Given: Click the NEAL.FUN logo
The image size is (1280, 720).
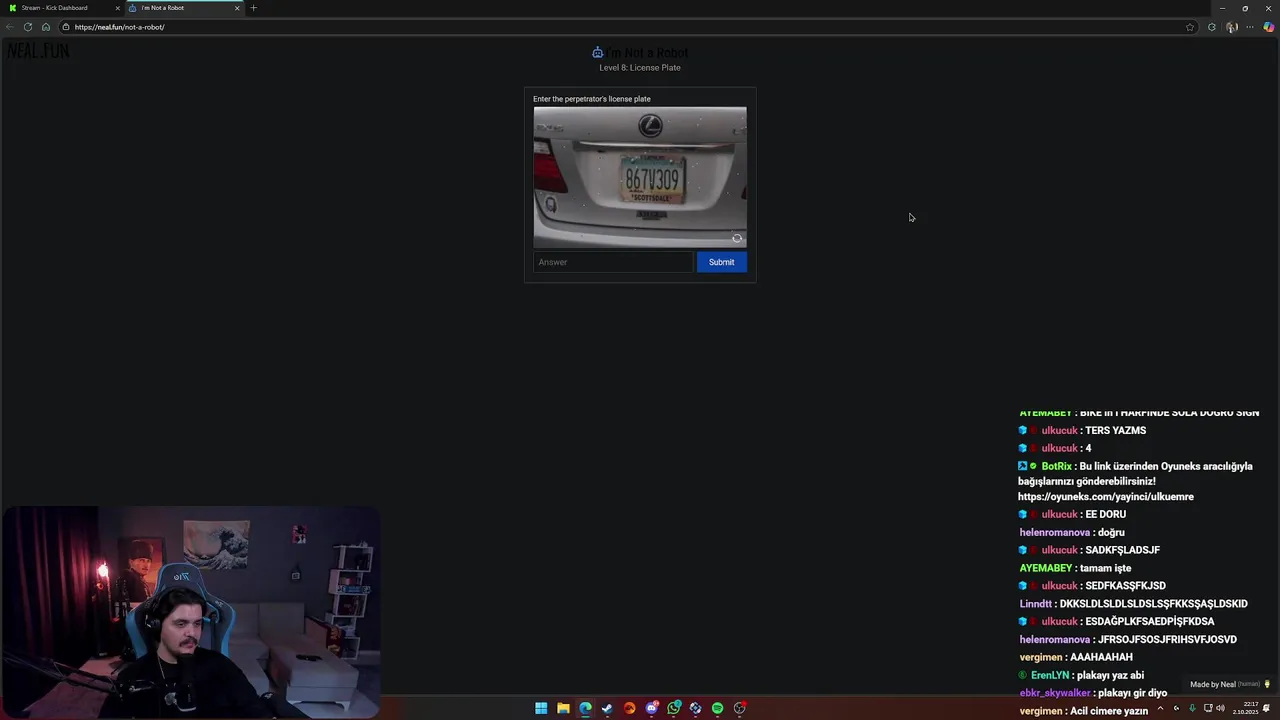Looking at the screenshot, I should point(38,50).
